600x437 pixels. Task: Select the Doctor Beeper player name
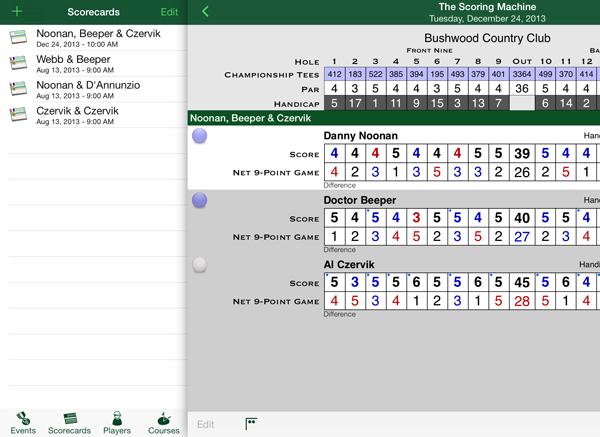click(x=360, y=200)
